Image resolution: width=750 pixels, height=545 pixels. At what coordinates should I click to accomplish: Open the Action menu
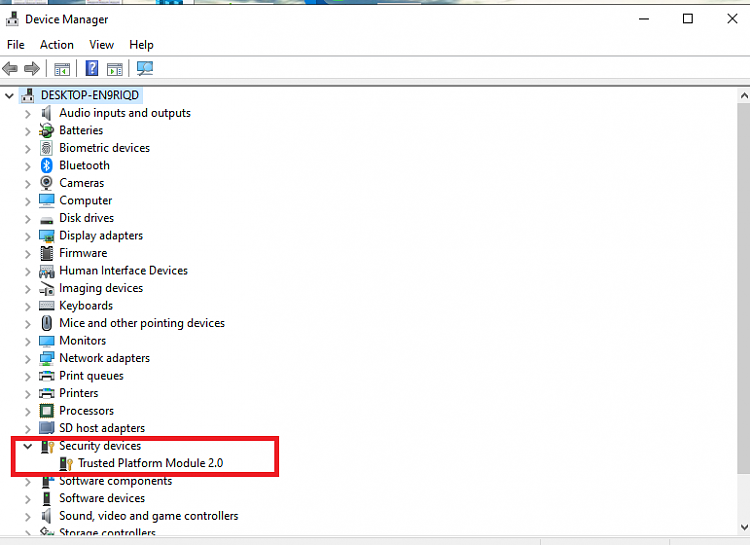[57, 44]
